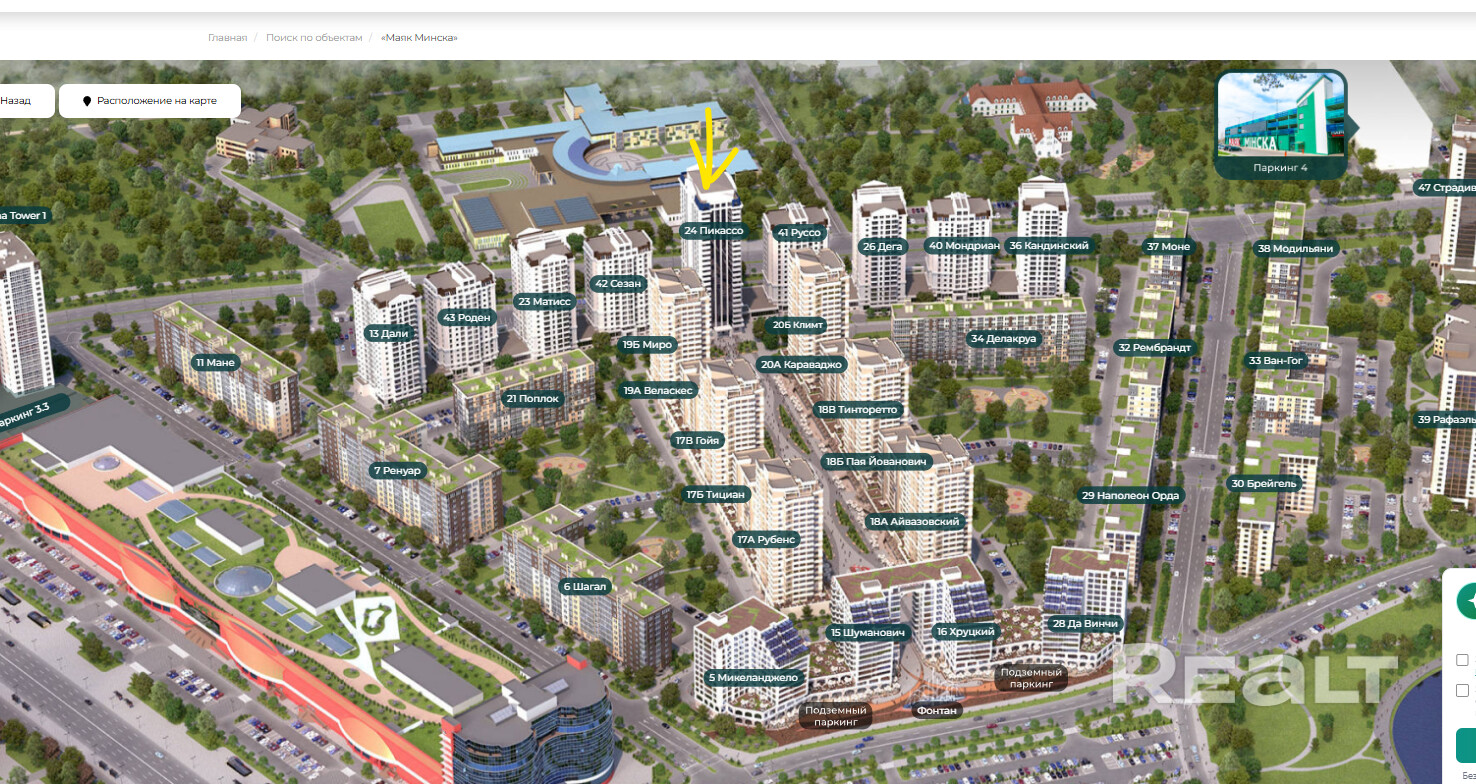1476x784 pixels.
Task: Click the 26 Дега building marker
Action: tap(882, 246)
